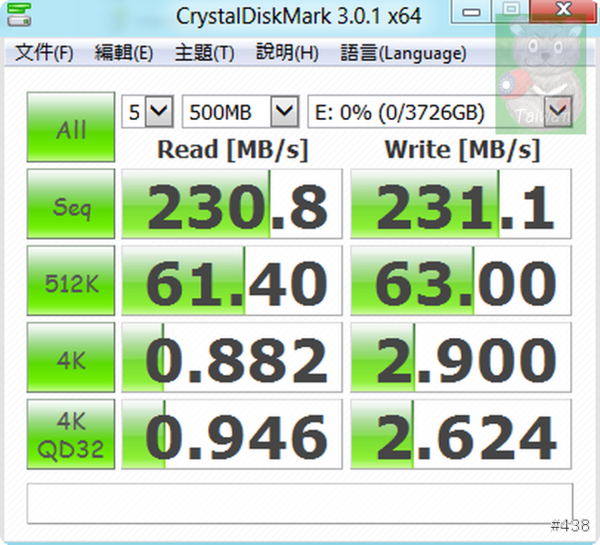Click the Seq read result 230.8
The height and width of the screenshot is (545, 600).
(x=232, y=204)
